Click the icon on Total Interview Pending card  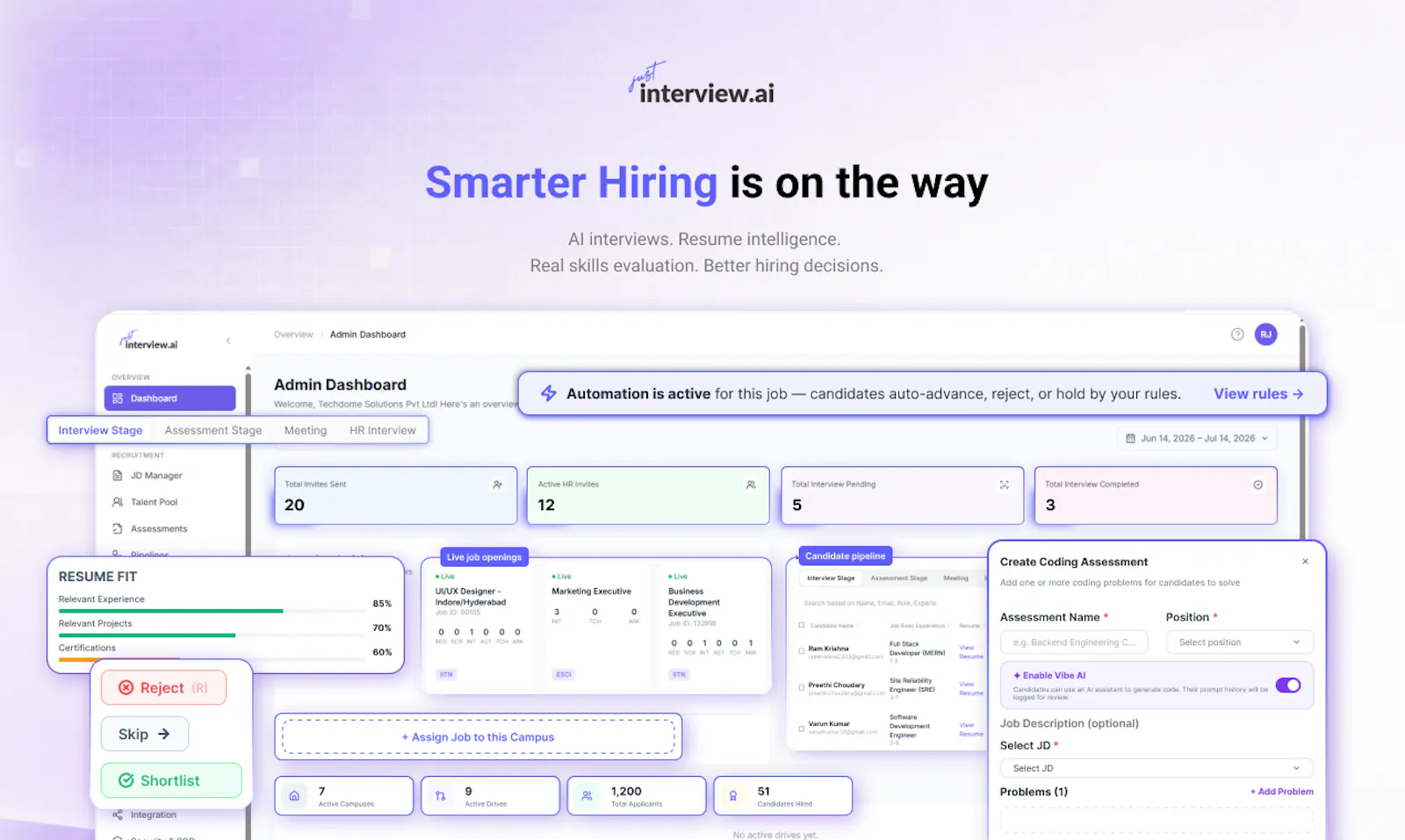point(1005,485)
